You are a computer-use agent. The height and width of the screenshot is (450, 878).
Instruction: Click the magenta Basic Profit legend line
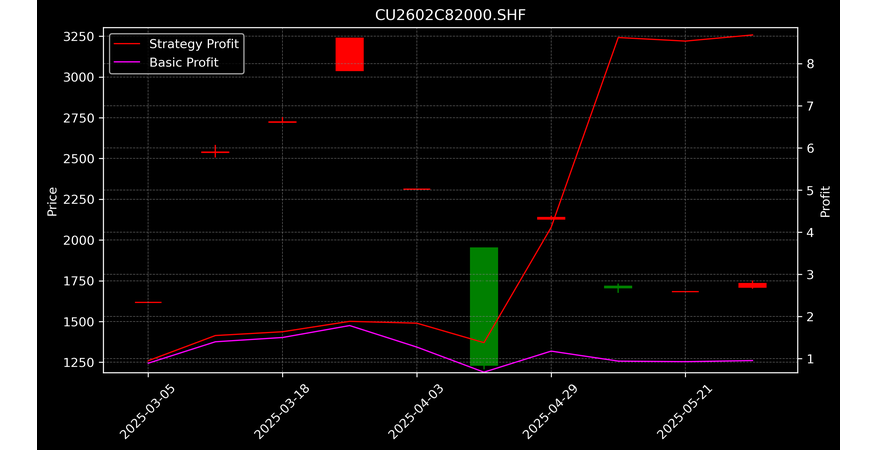[127, 63]
